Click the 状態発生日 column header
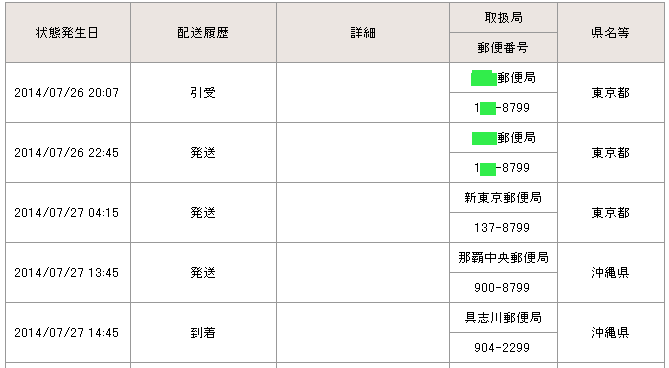Image resolution: width=669 pixels, height=368 pixels. [x=68, y=32]
